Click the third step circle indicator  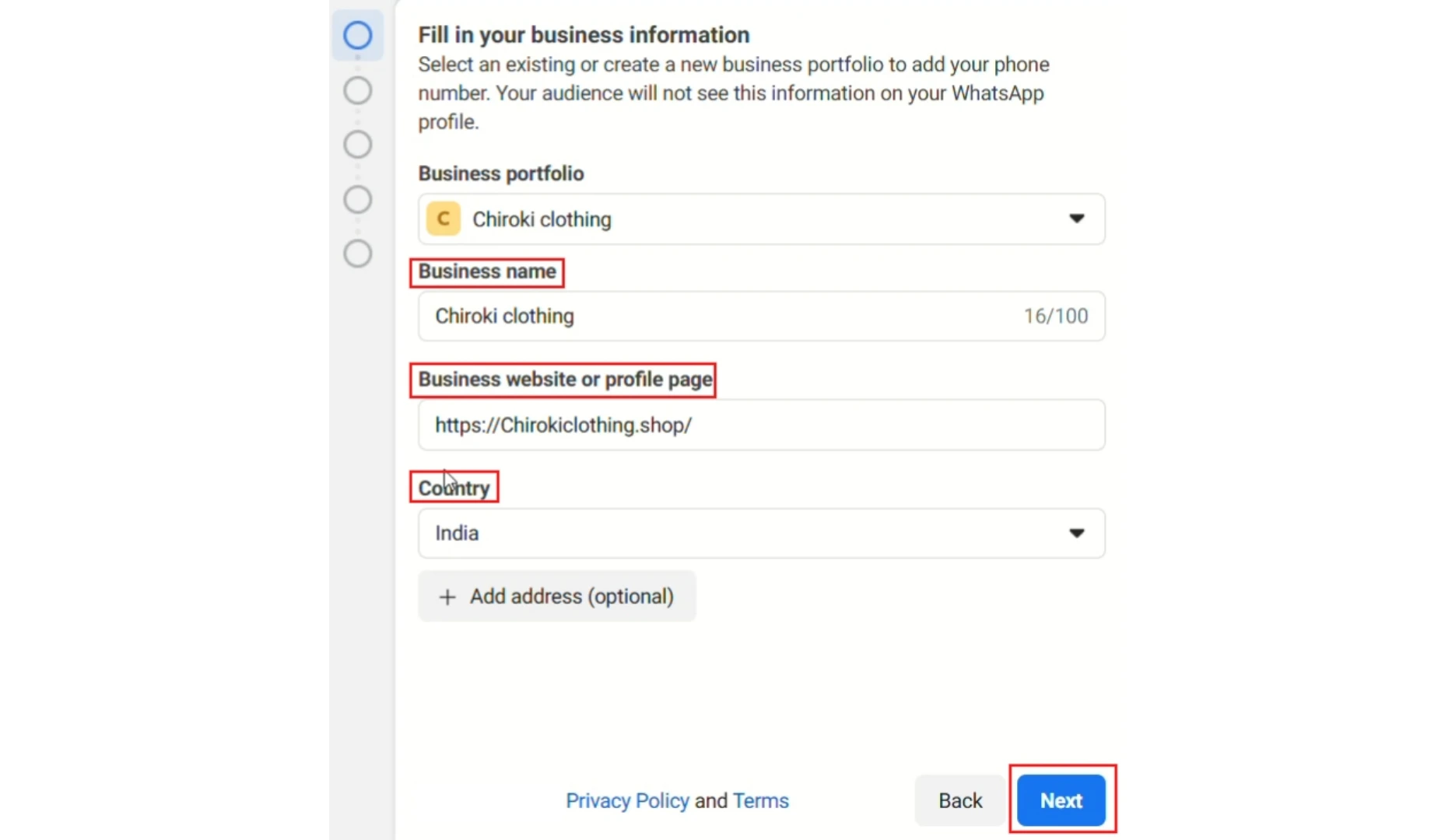pos(358,145)
